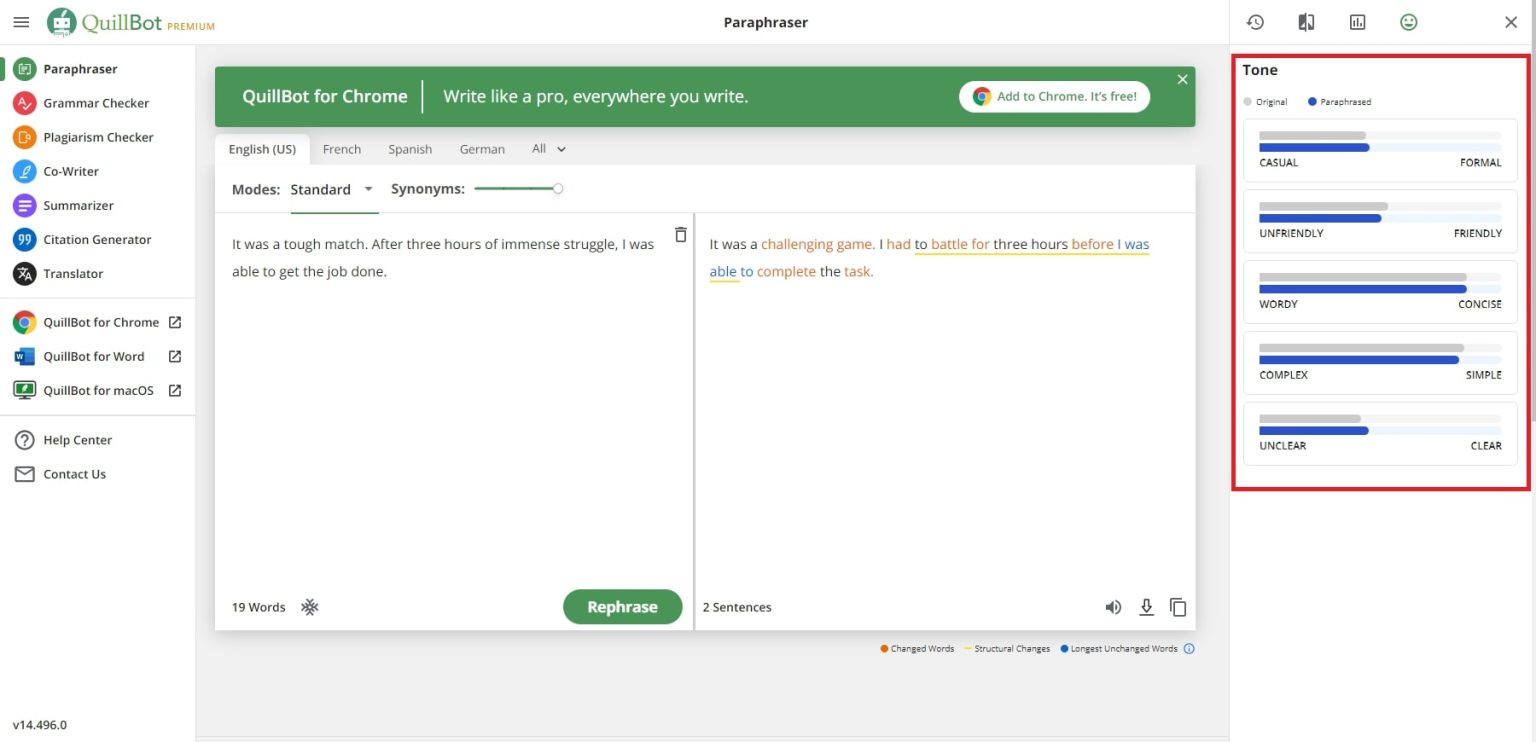The height and width of the screenshot is (742, 1536).
Task: Download the paraphrased output
Action: pyautogui.click(x=1146, y=607)
